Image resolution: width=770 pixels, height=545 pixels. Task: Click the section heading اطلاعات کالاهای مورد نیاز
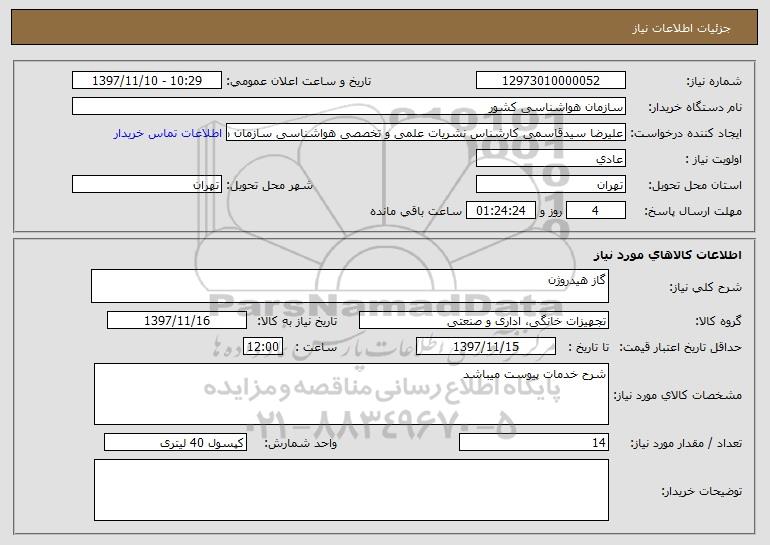pos(668,255)
